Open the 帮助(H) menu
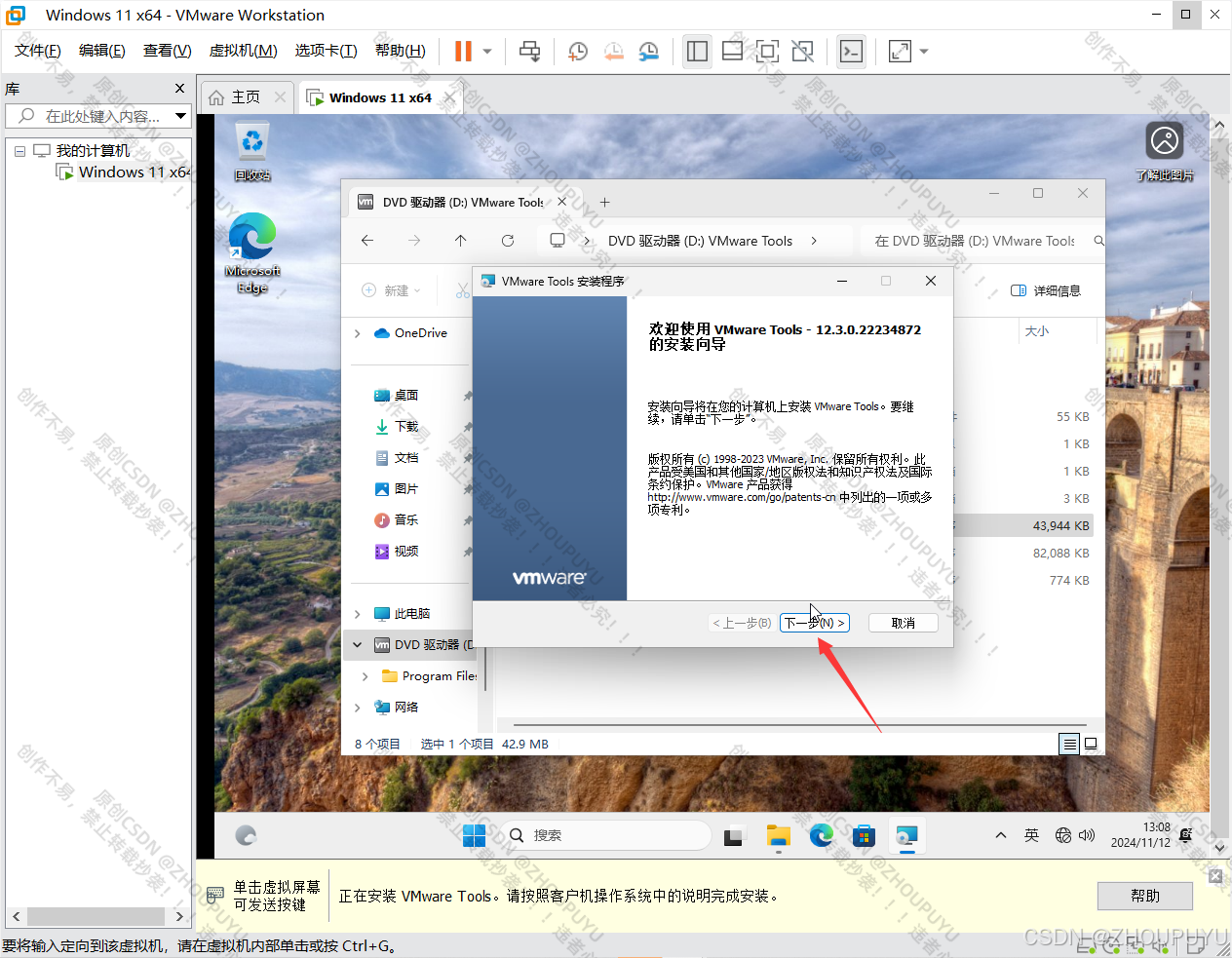This screenshot has width=1232, height=958. click(x=401, y=51)
